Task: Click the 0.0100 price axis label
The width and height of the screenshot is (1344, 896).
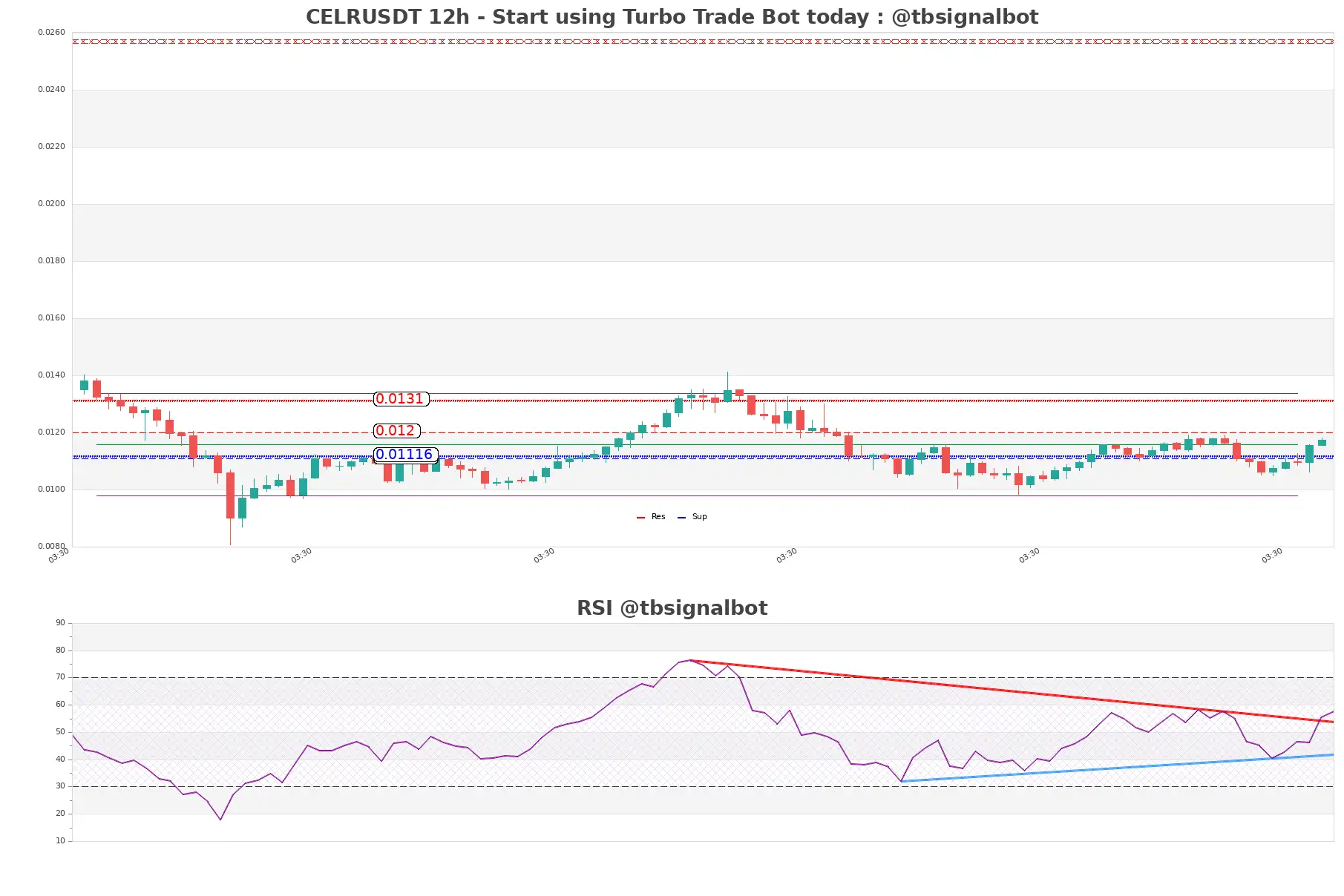Action: tap(51, 490)
